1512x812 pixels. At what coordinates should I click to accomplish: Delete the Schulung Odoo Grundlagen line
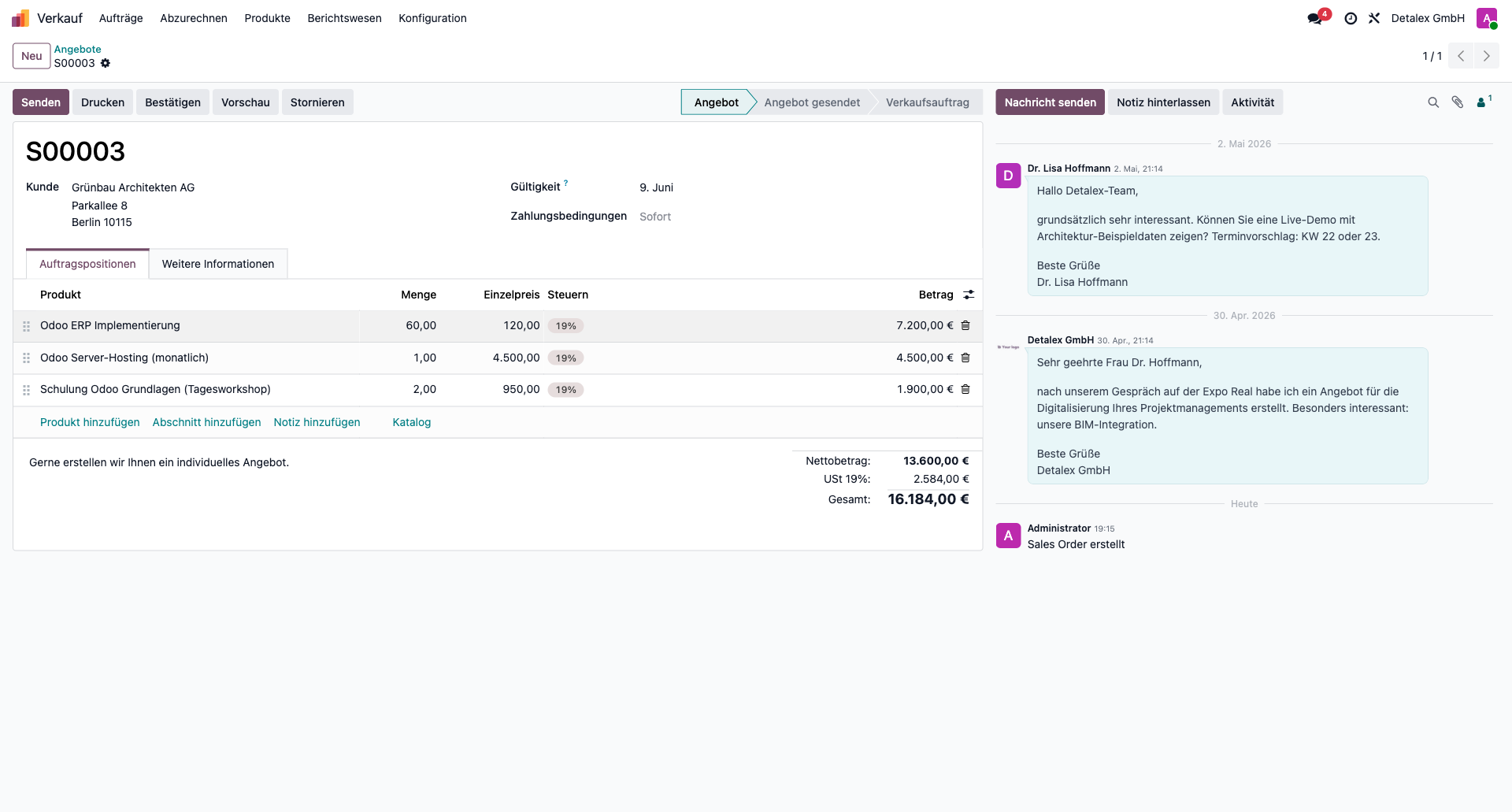click(965, 389)
